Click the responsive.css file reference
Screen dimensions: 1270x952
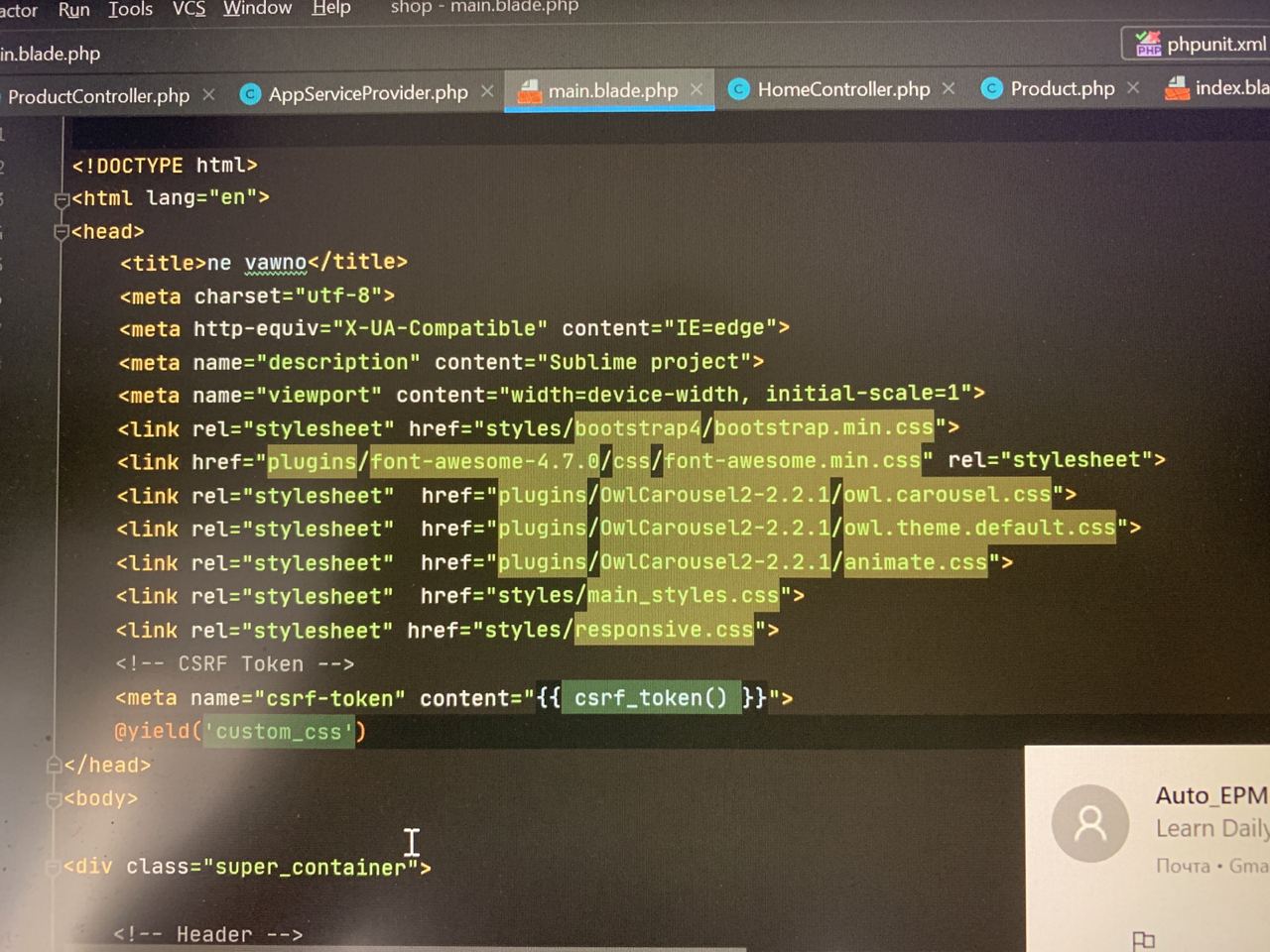[664, 630]
